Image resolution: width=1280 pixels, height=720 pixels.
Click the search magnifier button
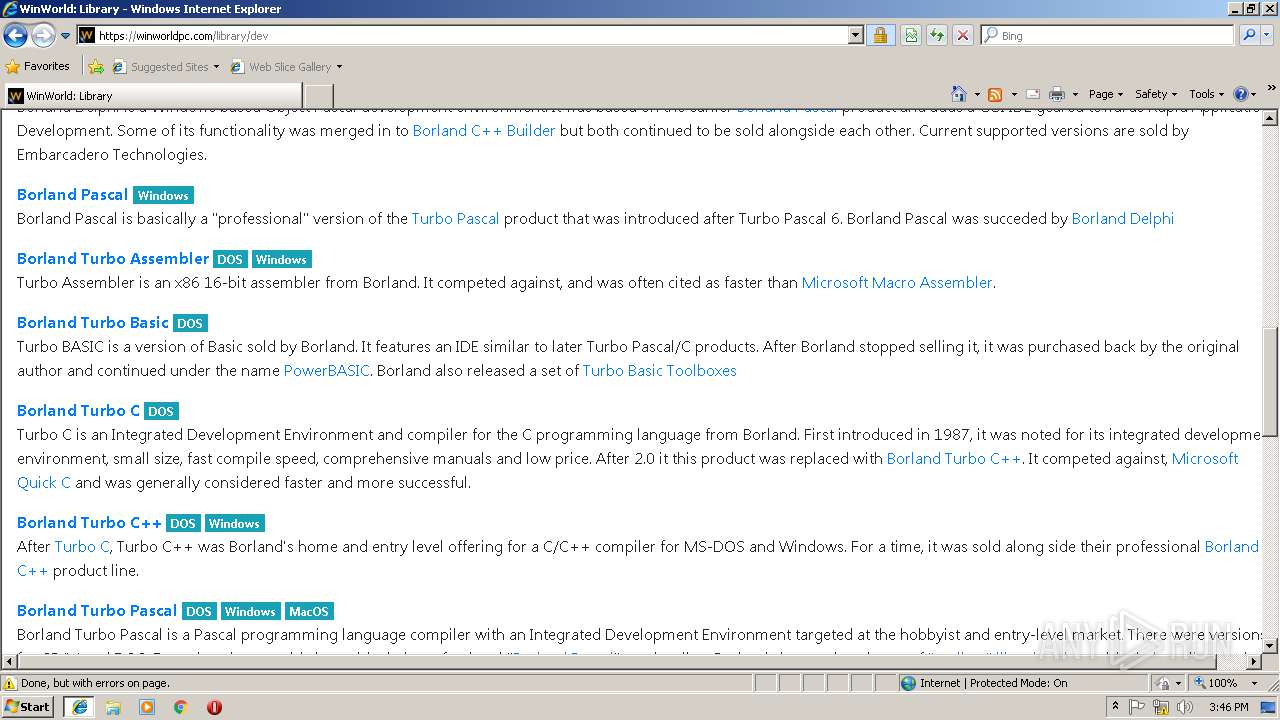(x=1249, y=35)
